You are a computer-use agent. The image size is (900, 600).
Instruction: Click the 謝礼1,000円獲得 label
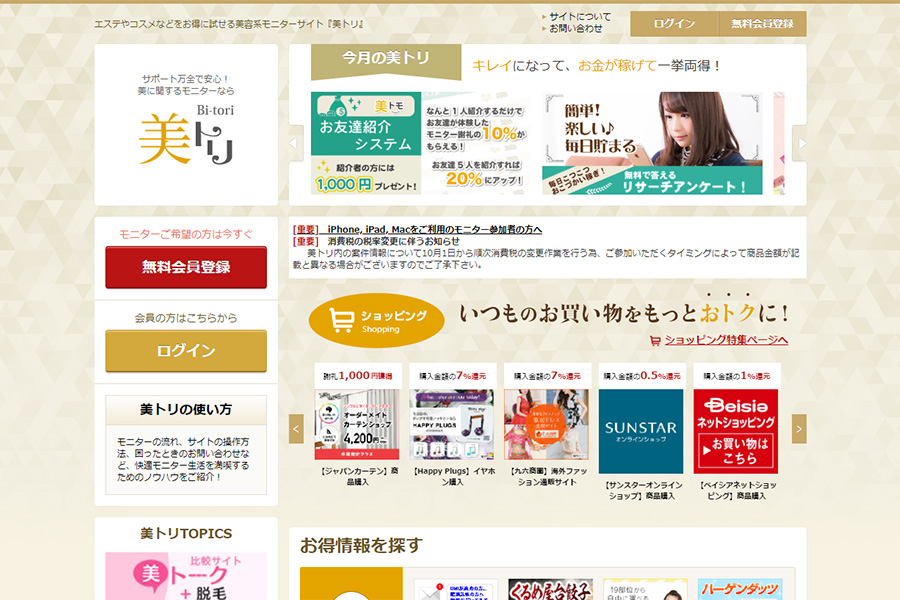pos(357,376)
